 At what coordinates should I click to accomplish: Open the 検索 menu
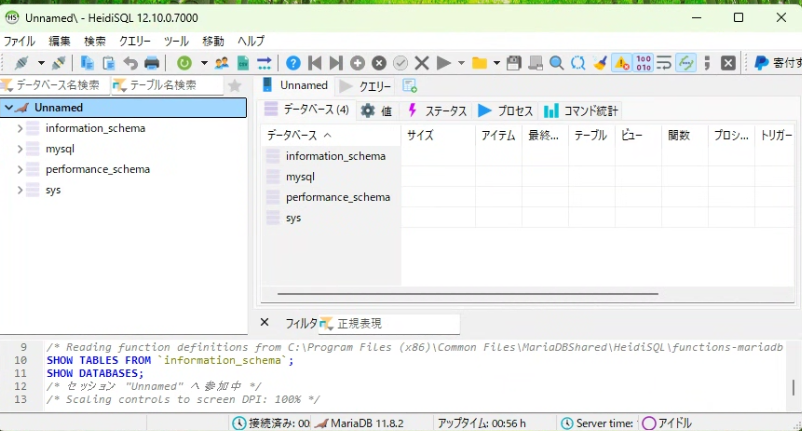pyautogui.click(x=95, y=41)
